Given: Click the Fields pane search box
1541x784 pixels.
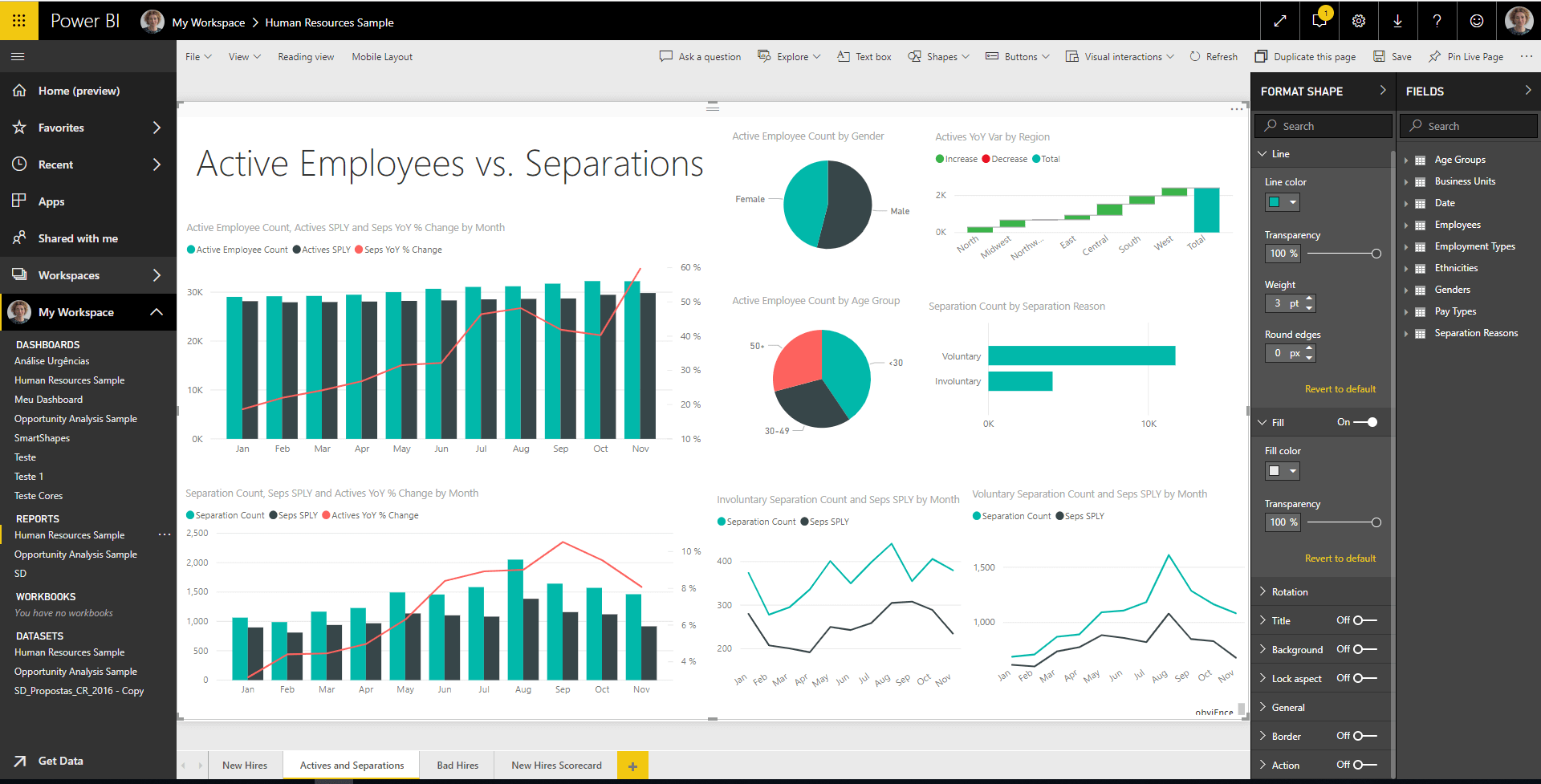Looking at the screenshot, I should point(1468,125).
